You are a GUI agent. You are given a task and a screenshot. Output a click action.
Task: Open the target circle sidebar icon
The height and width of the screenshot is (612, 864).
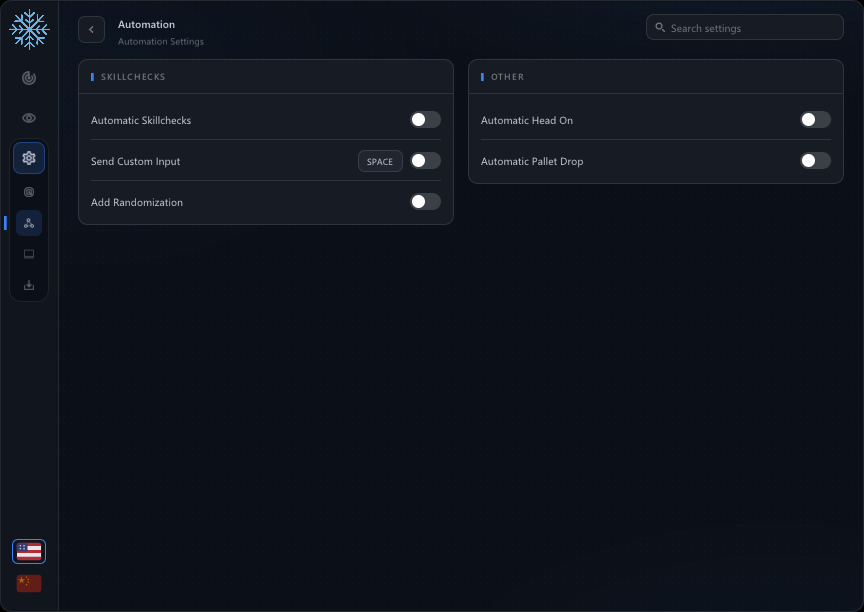tap(29, 192)
